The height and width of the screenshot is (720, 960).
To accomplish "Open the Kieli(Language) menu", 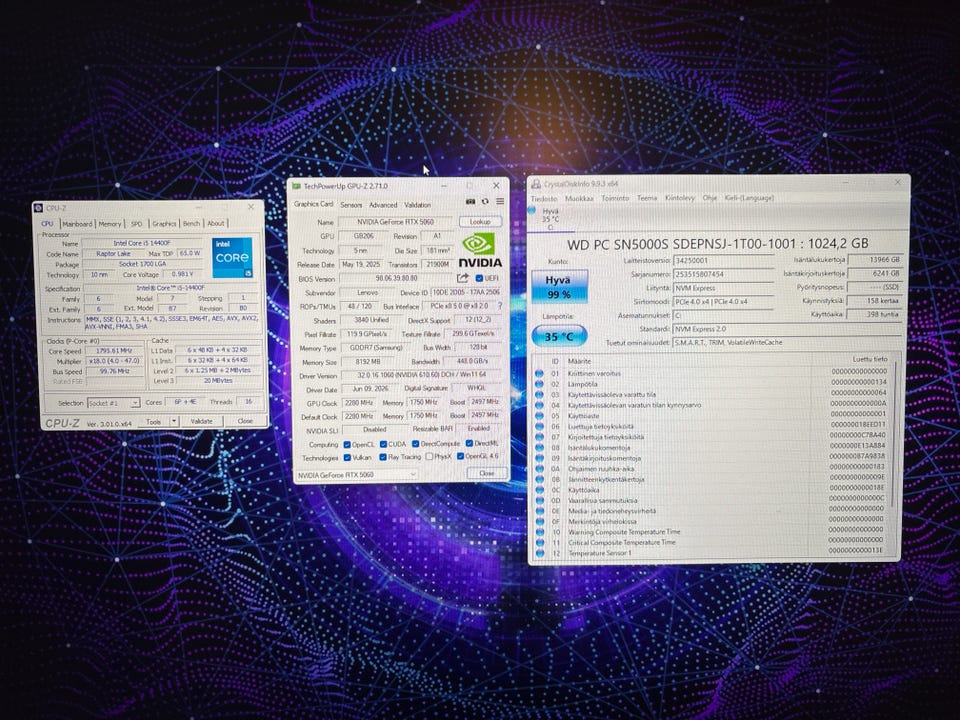I will click(x=749, y=198).
